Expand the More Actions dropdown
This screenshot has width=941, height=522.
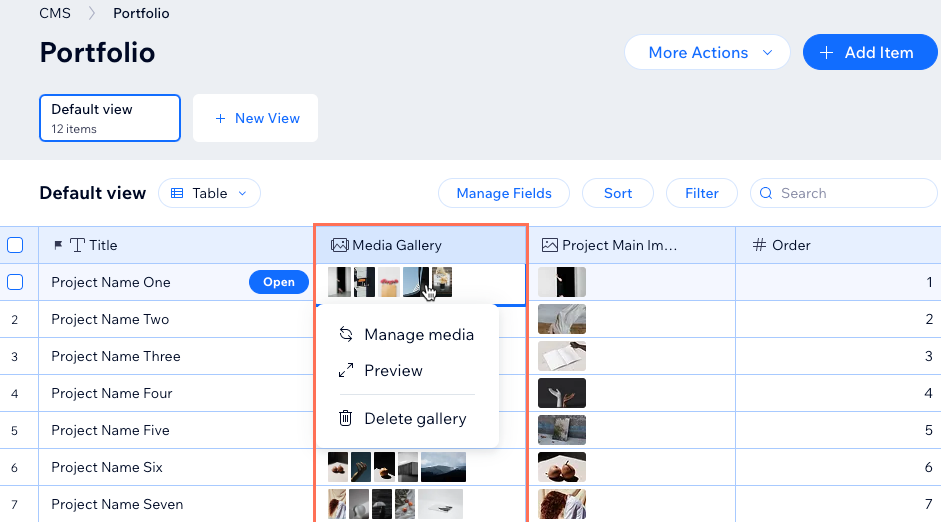click(x=707, y=52)
